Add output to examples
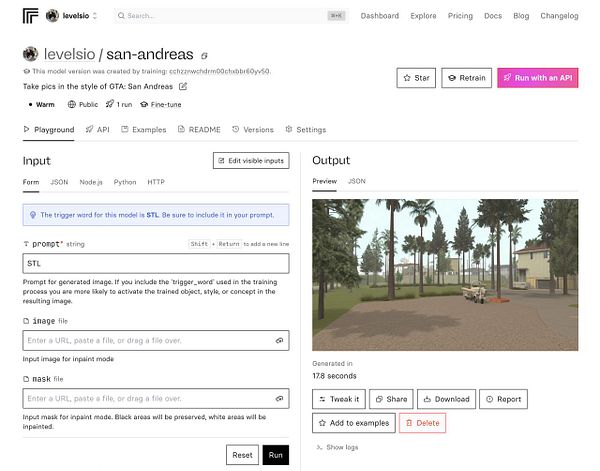Viewport: 600px width, 471px height. [x=354, y=423]
